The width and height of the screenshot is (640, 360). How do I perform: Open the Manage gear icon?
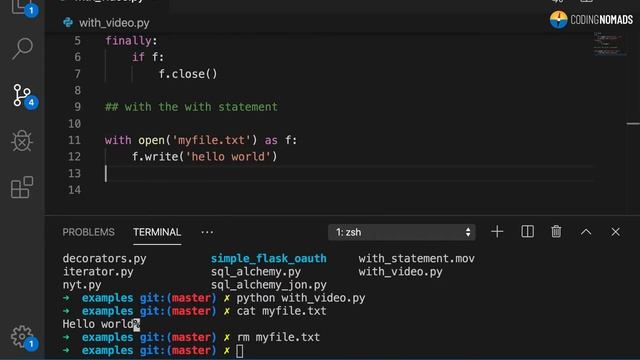pyautogui.click(x=22, y=337)
